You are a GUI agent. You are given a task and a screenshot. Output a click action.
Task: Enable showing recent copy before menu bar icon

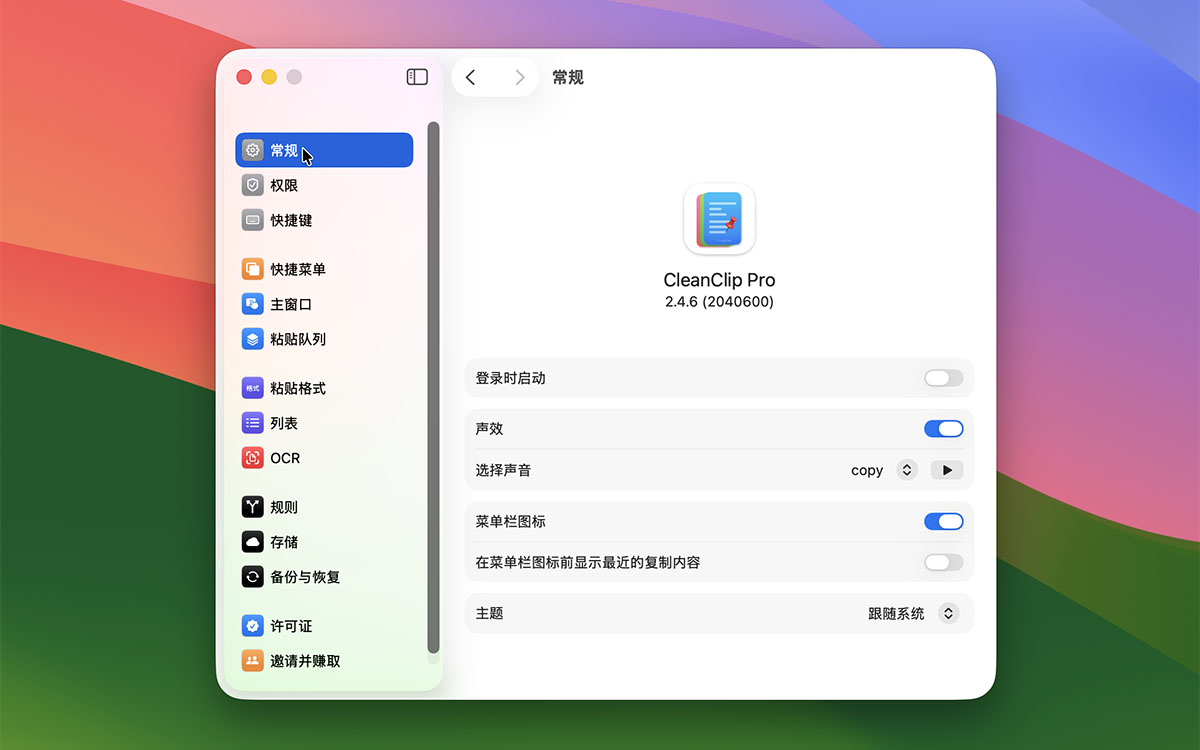click(943, 562)
